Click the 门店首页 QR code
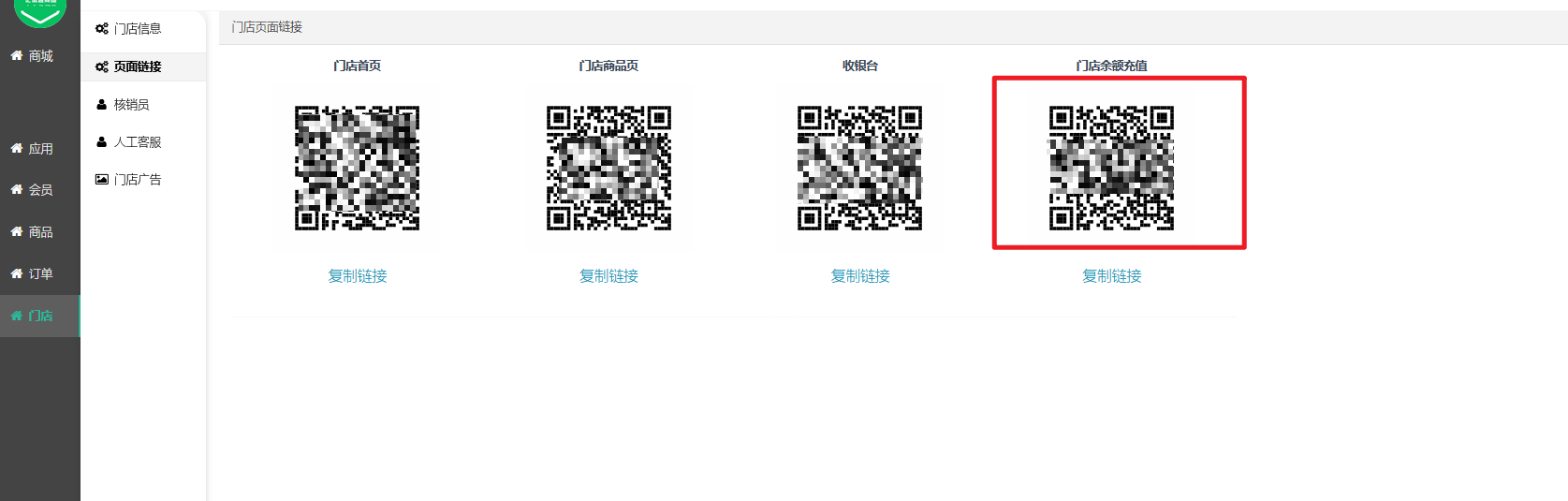 pyautogui.click(x=358, y=168)
